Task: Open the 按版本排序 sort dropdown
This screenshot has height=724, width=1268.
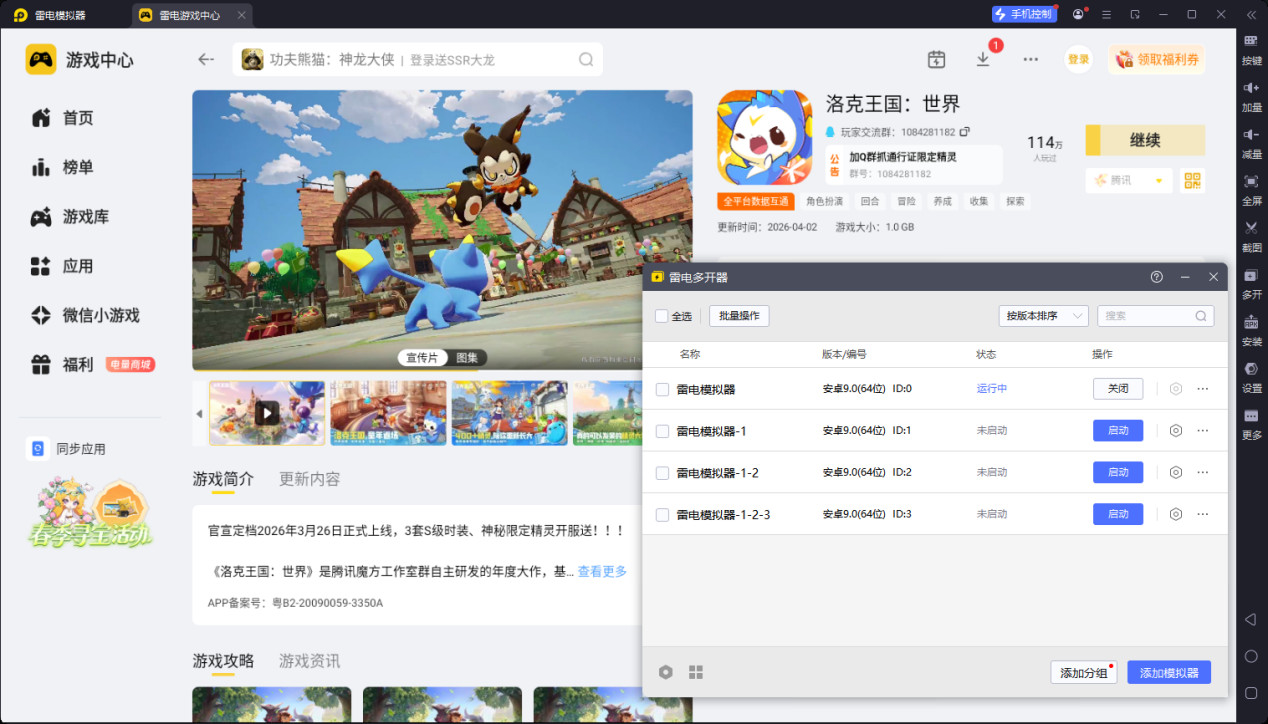Action: (1043, 315)
